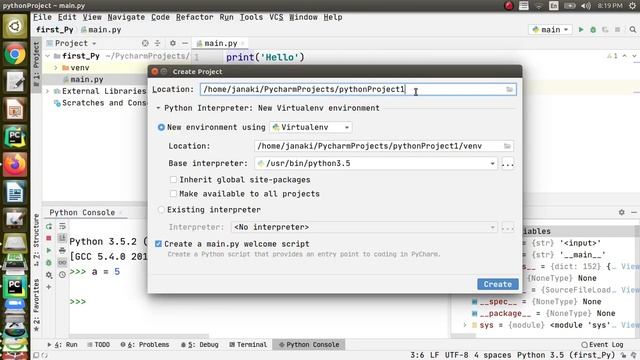This screenshot has width=640, height=360.
Task: Open Ubuntu Dash search at top of dock
Action: pyautogui.click(x=15, y=26)
